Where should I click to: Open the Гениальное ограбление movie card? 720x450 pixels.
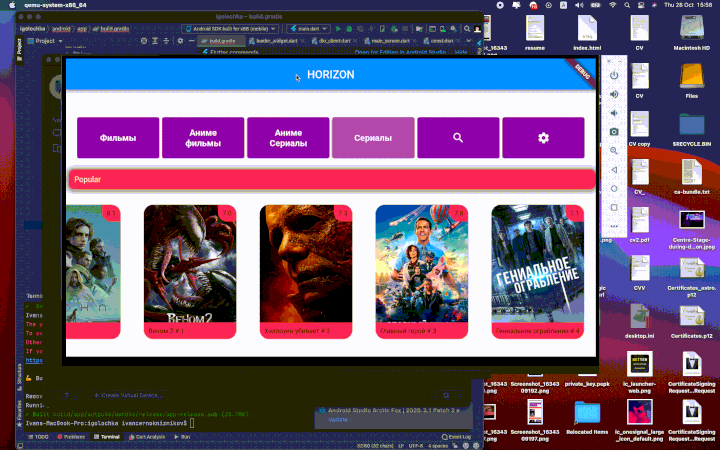[537, 272]
